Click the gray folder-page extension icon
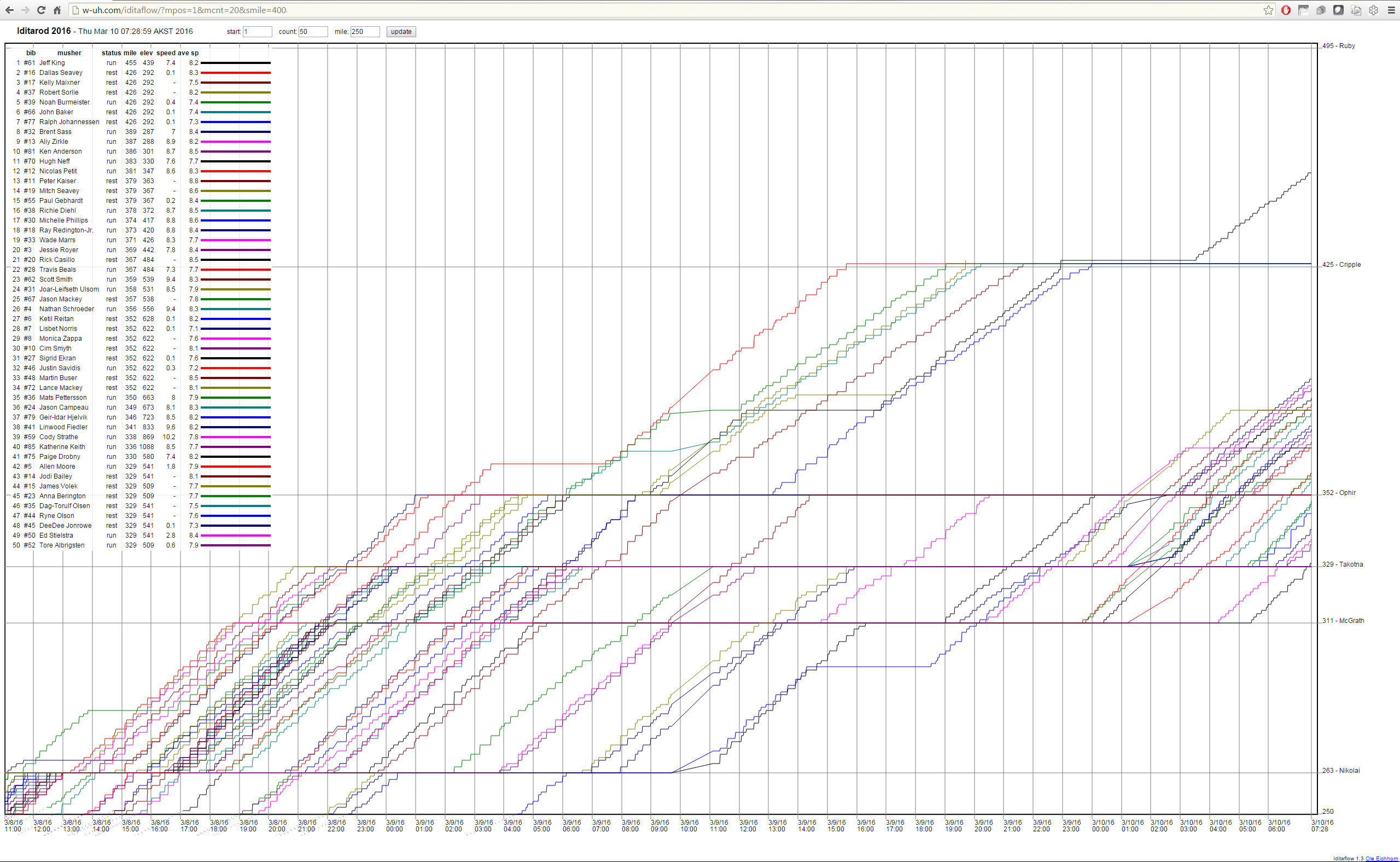 coord(1303,10)
